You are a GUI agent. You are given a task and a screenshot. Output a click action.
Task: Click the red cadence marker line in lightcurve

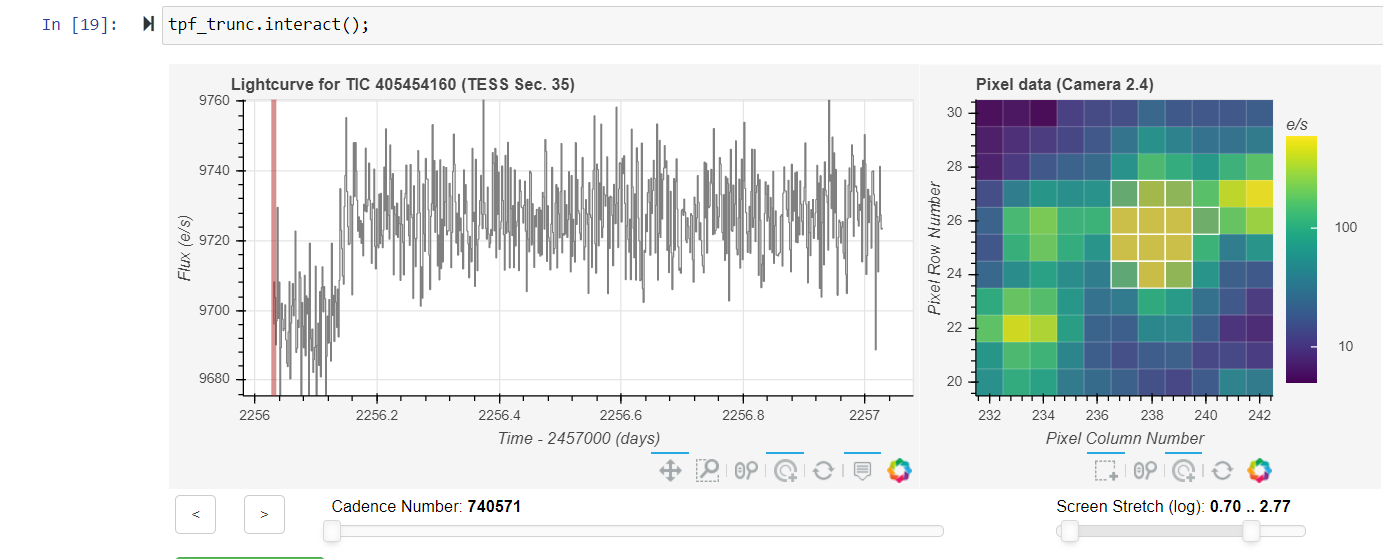click(273, 248)
